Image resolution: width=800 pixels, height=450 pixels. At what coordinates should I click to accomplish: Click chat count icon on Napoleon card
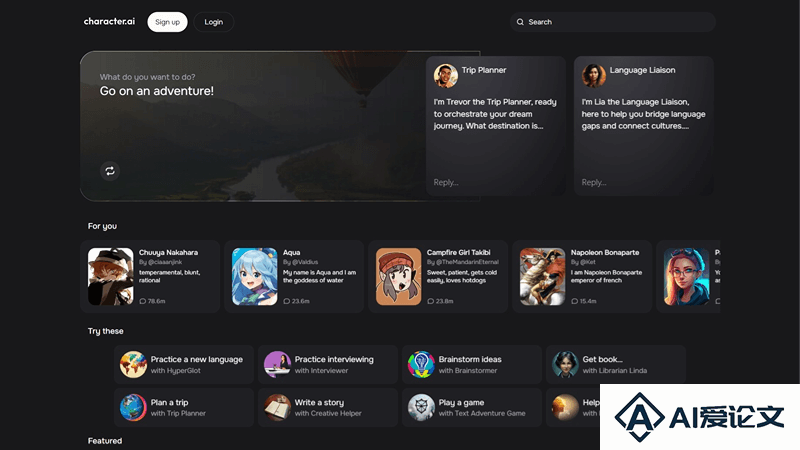tap(574, 301)
